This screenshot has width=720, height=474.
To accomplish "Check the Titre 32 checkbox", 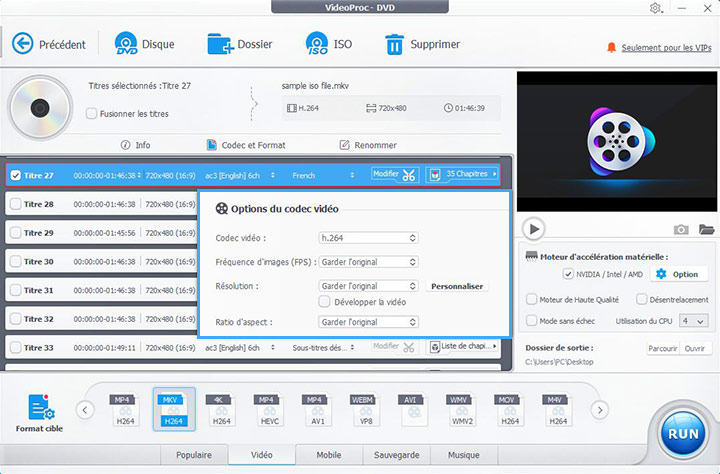I will (16, 319).
